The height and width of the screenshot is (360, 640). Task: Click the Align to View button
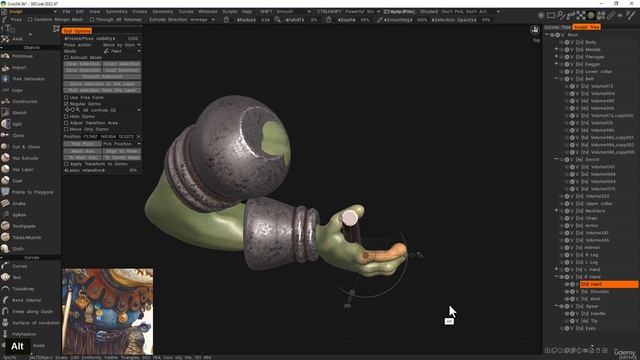122,151
